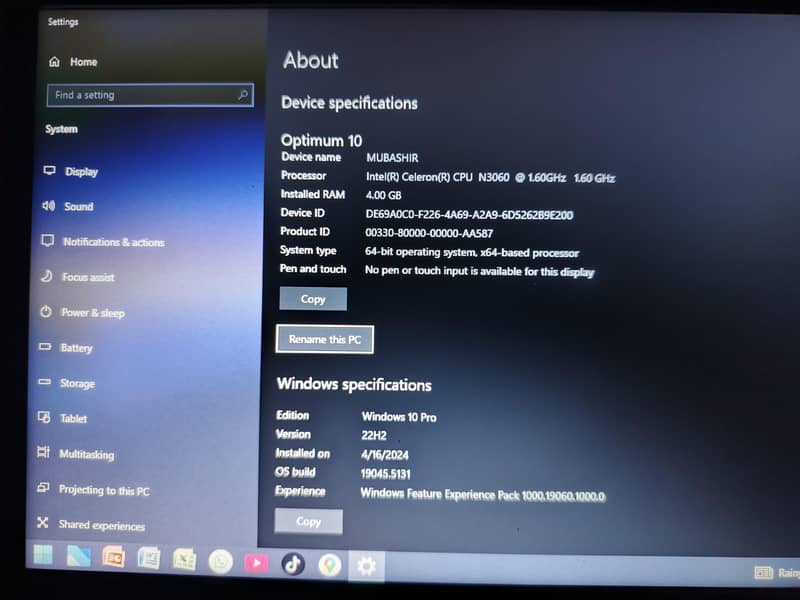This screenshot has height=600, width=800.
Task: Click the OS build value 19045.5131
Action: click(x=386, y=474)
